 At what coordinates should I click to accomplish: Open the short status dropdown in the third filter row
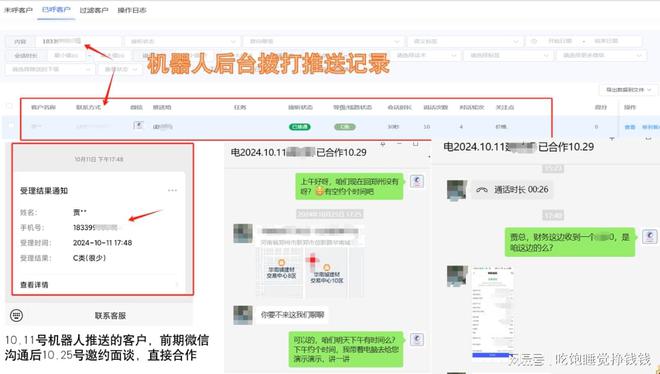point(120,69)
